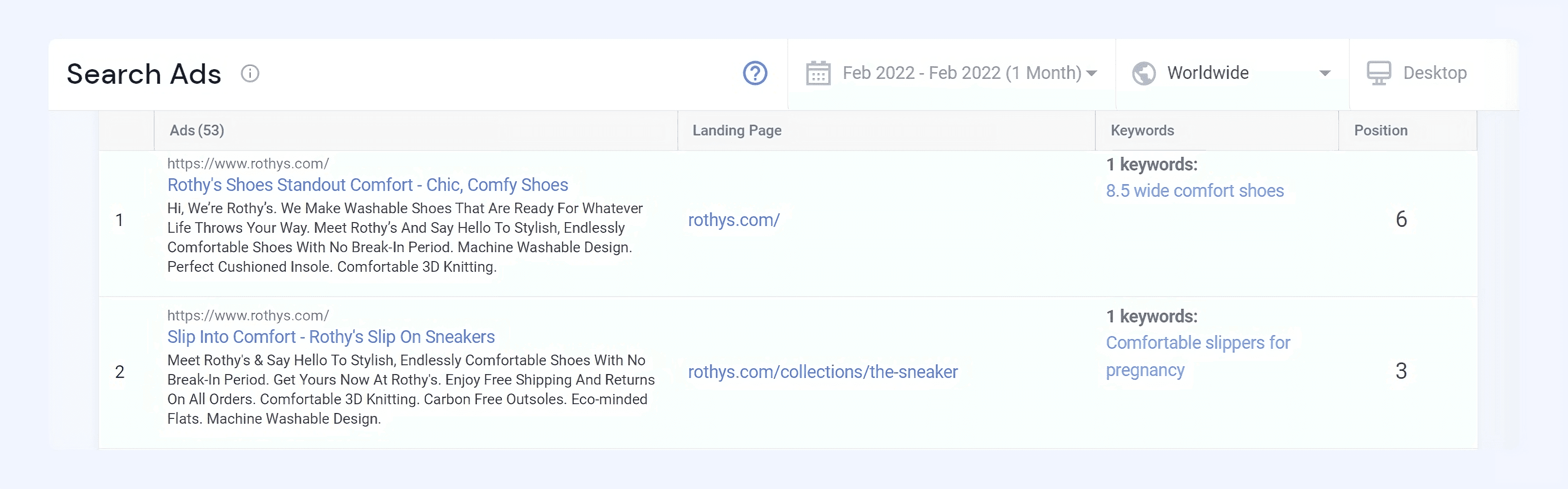This screenshot has width=1568, height=489.
Task: Click the first ad's https://www.rothys.com/ URL text
Action: point(248,164)
